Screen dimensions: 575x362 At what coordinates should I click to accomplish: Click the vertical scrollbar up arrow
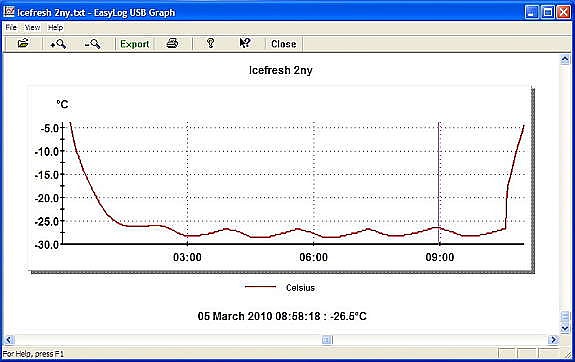[565, 59]
